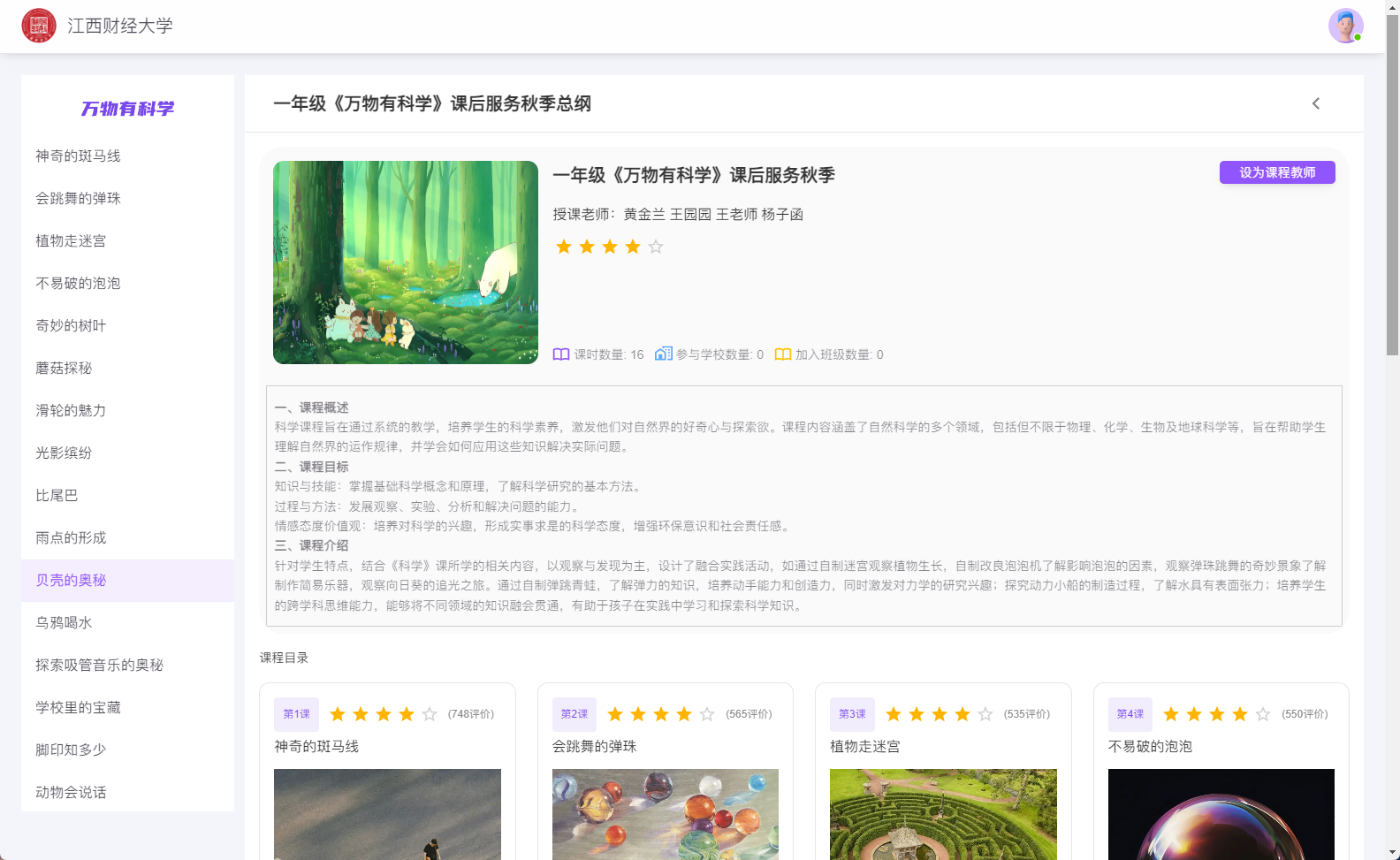Screen dimensions: 1400x860
Task: Click the 第1课 lesson badge
Action: click(297, 714)
